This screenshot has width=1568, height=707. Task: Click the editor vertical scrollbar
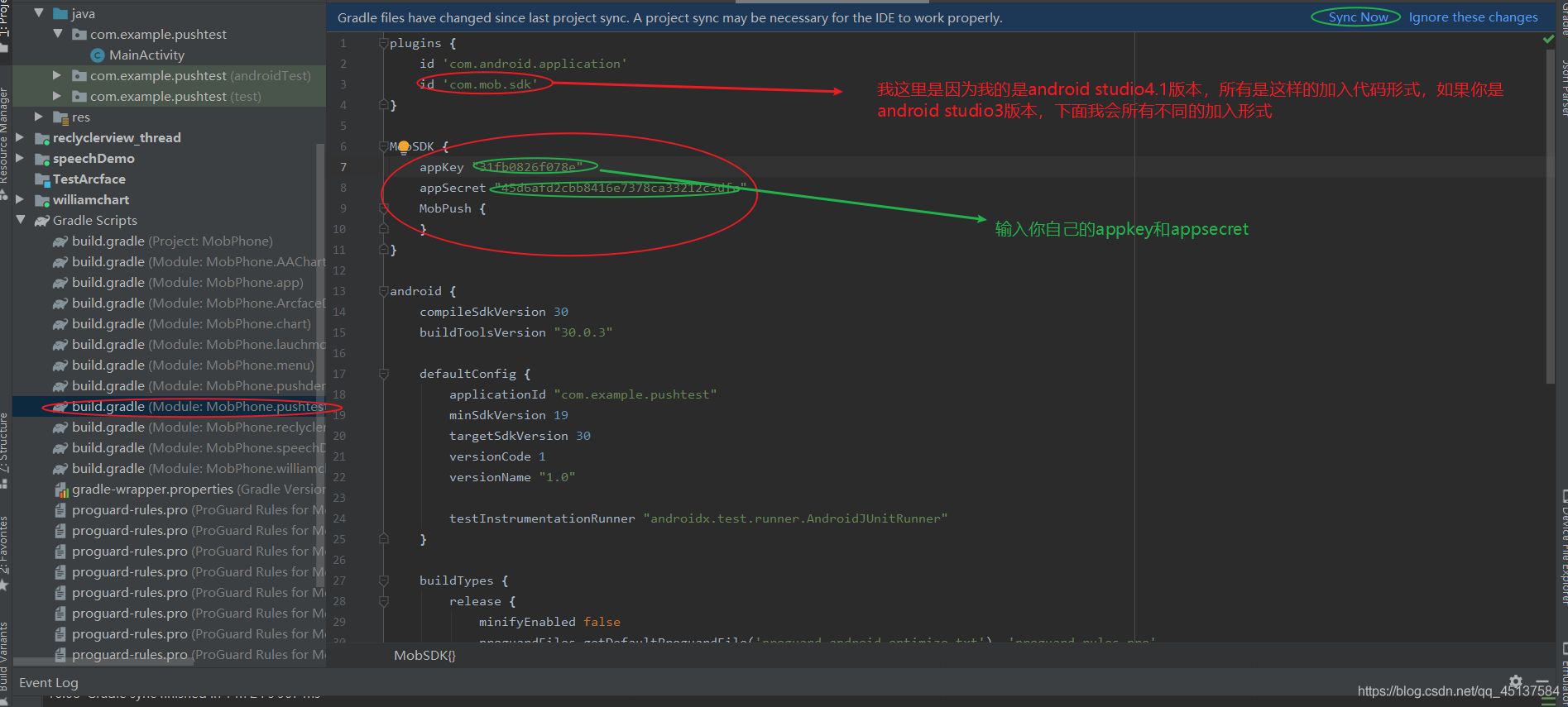(1550, 215)
